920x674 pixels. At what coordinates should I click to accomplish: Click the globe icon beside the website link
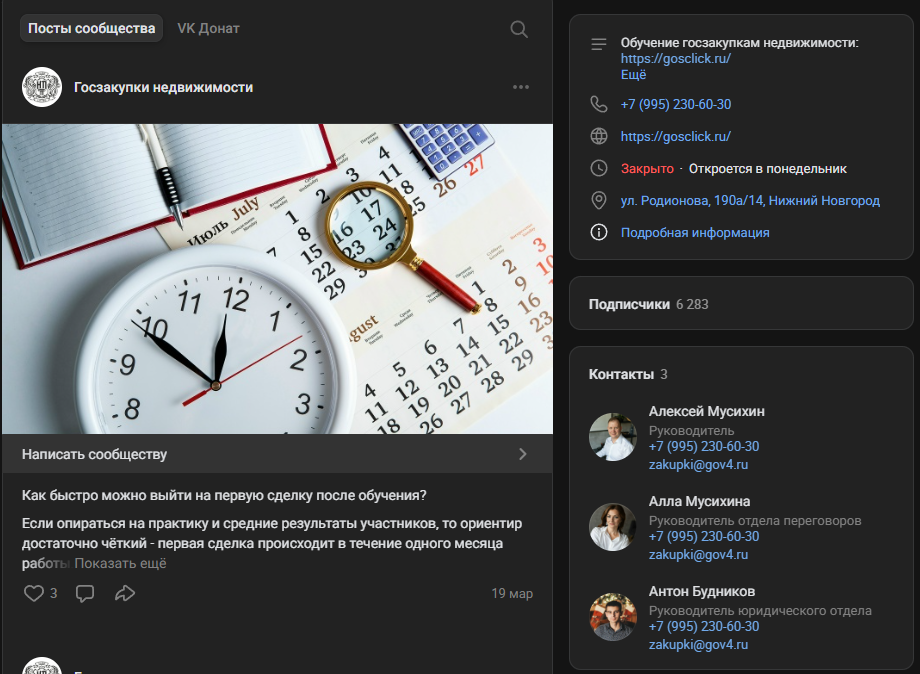pyautogui.click(x=599, y=136)
